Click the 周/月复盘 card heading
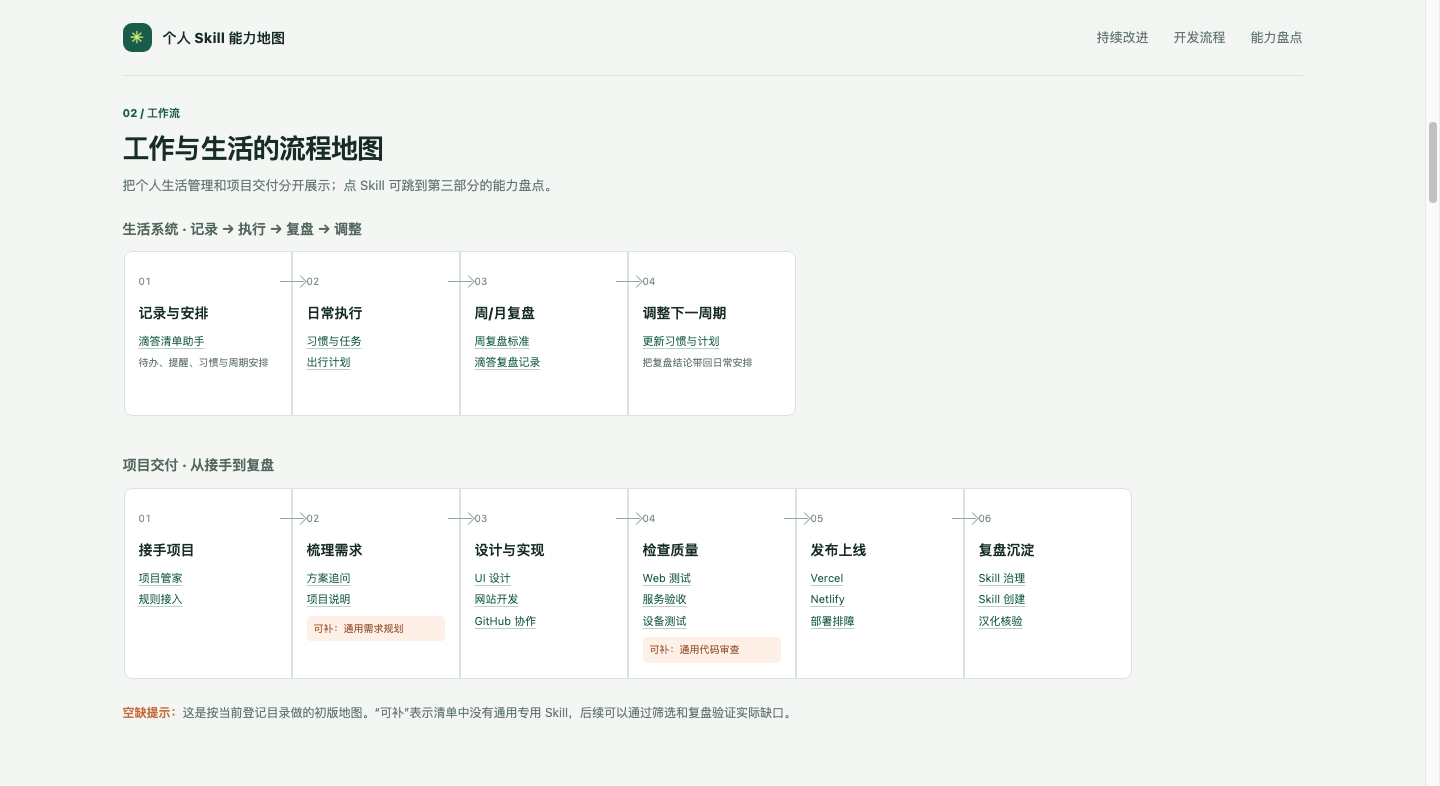1440x786 pixels. pyautogui.click(x=505, y=314)
